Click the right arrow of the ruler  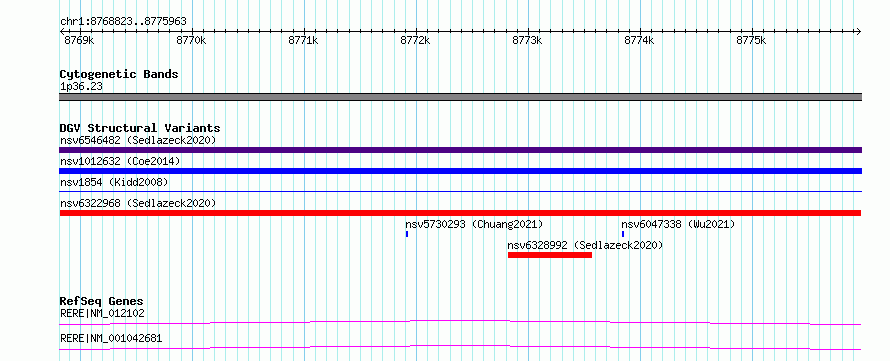pyautogui.click(x=858, y=32)
